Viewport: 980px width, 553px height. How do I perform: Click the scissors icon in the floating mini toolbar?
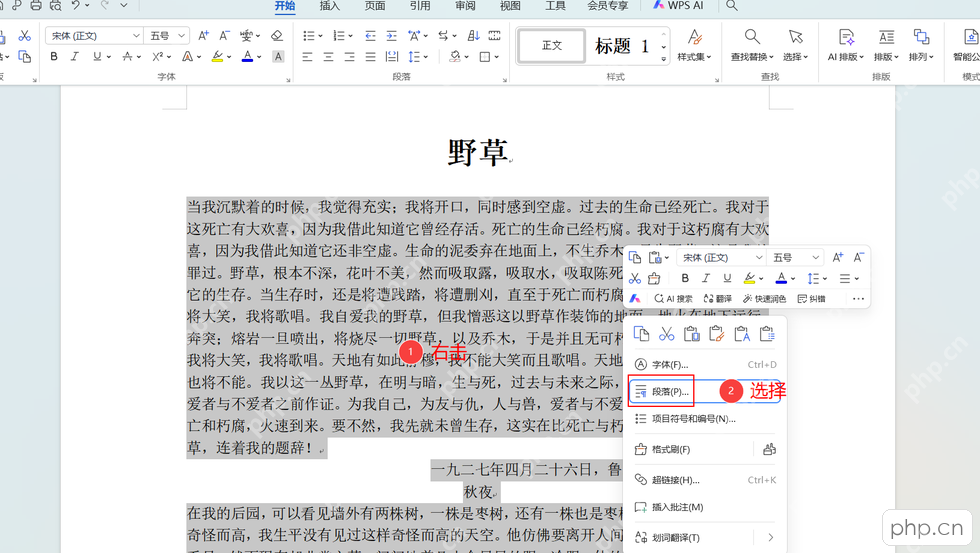(634, 278)
